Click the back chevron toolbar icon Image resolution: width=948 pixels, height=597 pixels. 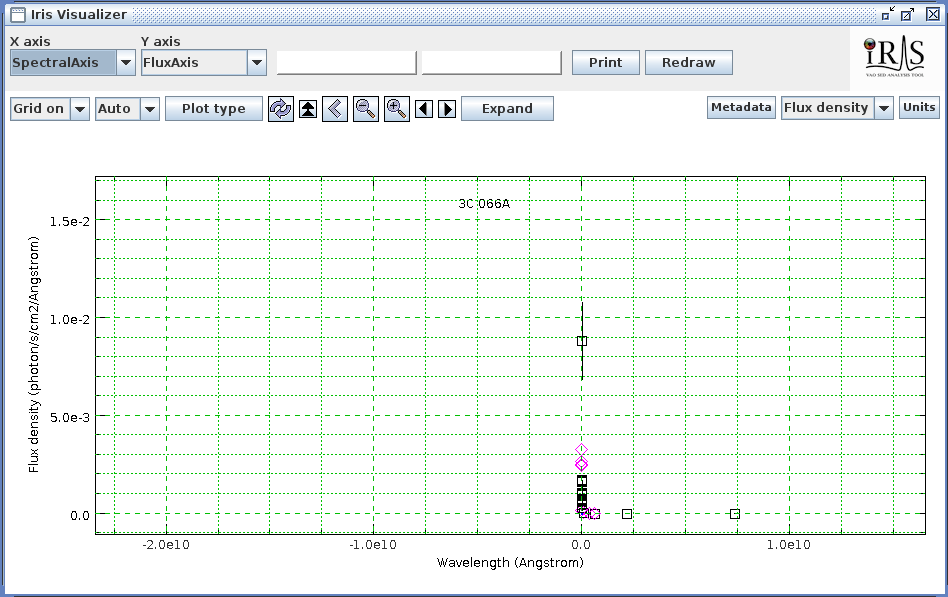point(335,109)
